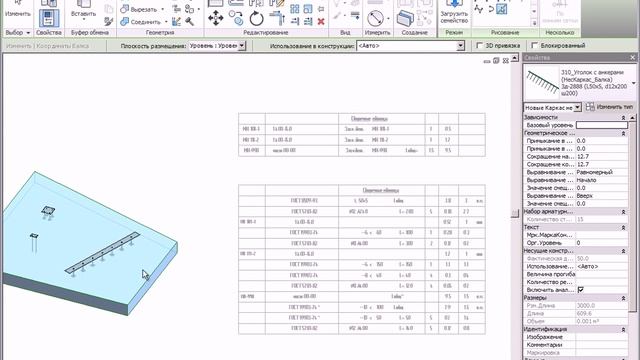Click the Split Element icon in the Geometry panel
The width and height of the screenshot is (640, 360).
(176, 9)
